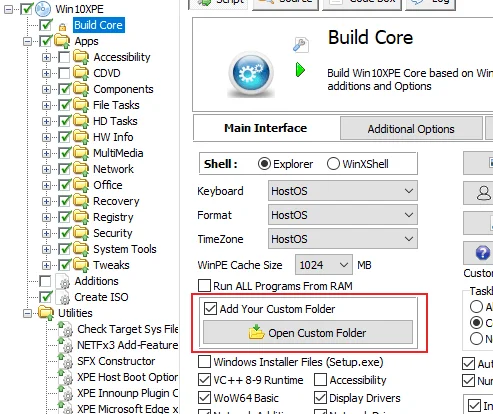The height and width of the screenshot is (414, 493).
Task: Click the HD Tasks folder icon
Action: click(81, 121)
